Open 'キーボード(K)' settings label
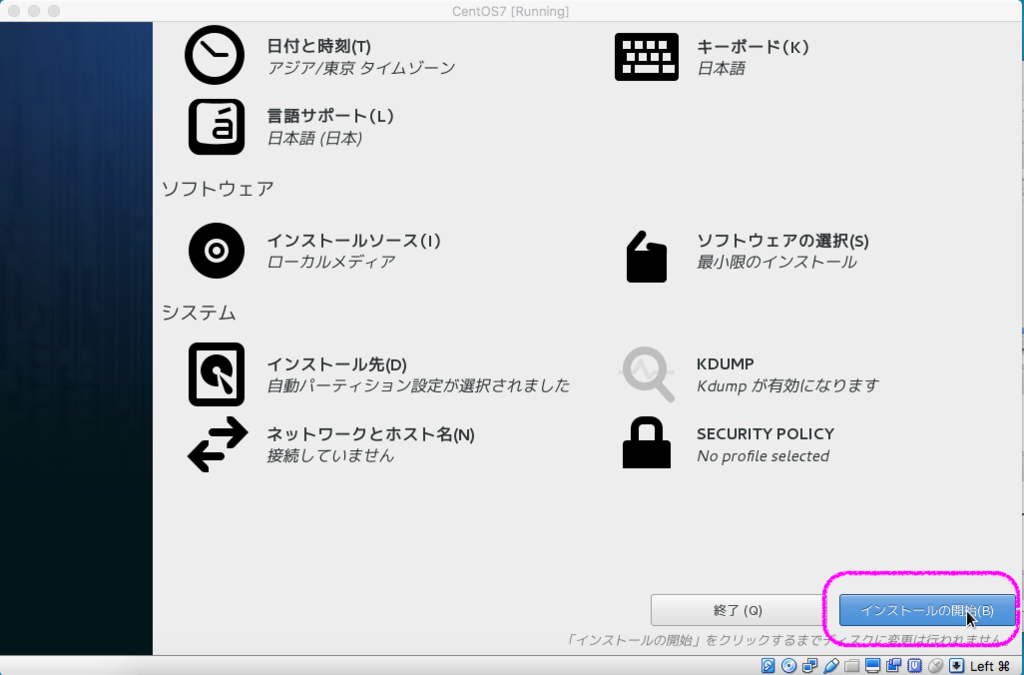 tap(753, 47)
